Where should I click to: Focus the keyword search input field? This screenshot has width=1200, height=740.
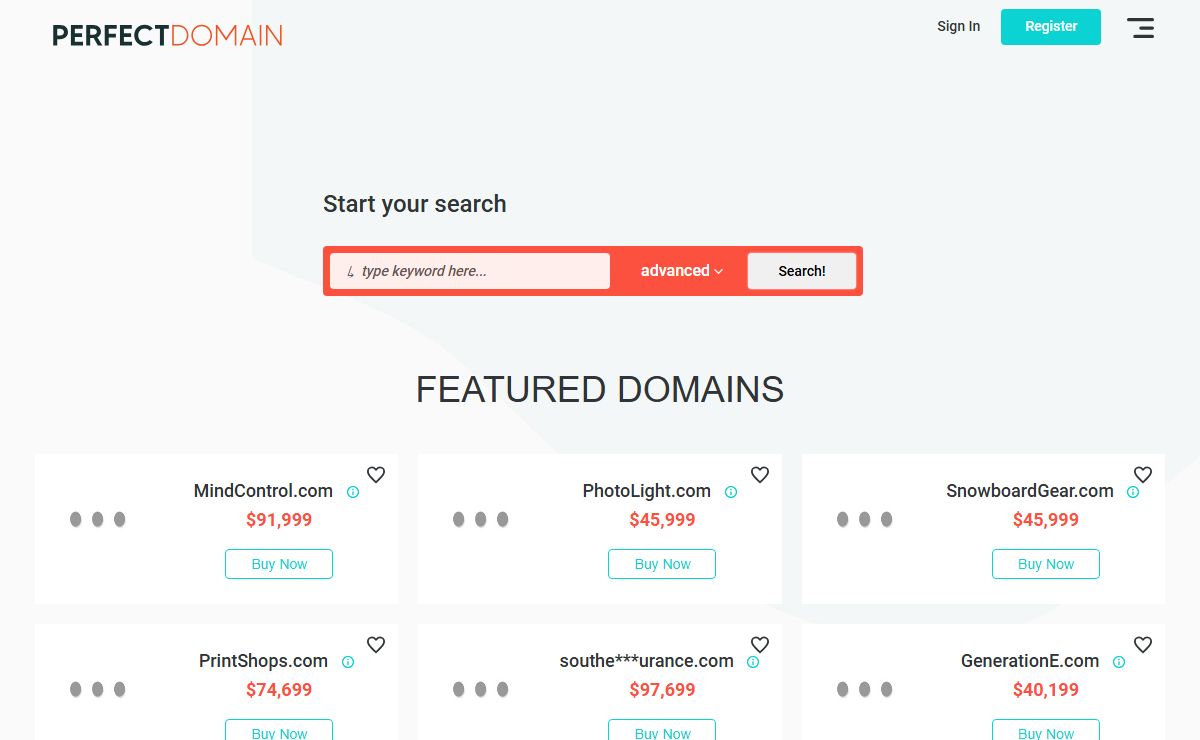point(470,271)
